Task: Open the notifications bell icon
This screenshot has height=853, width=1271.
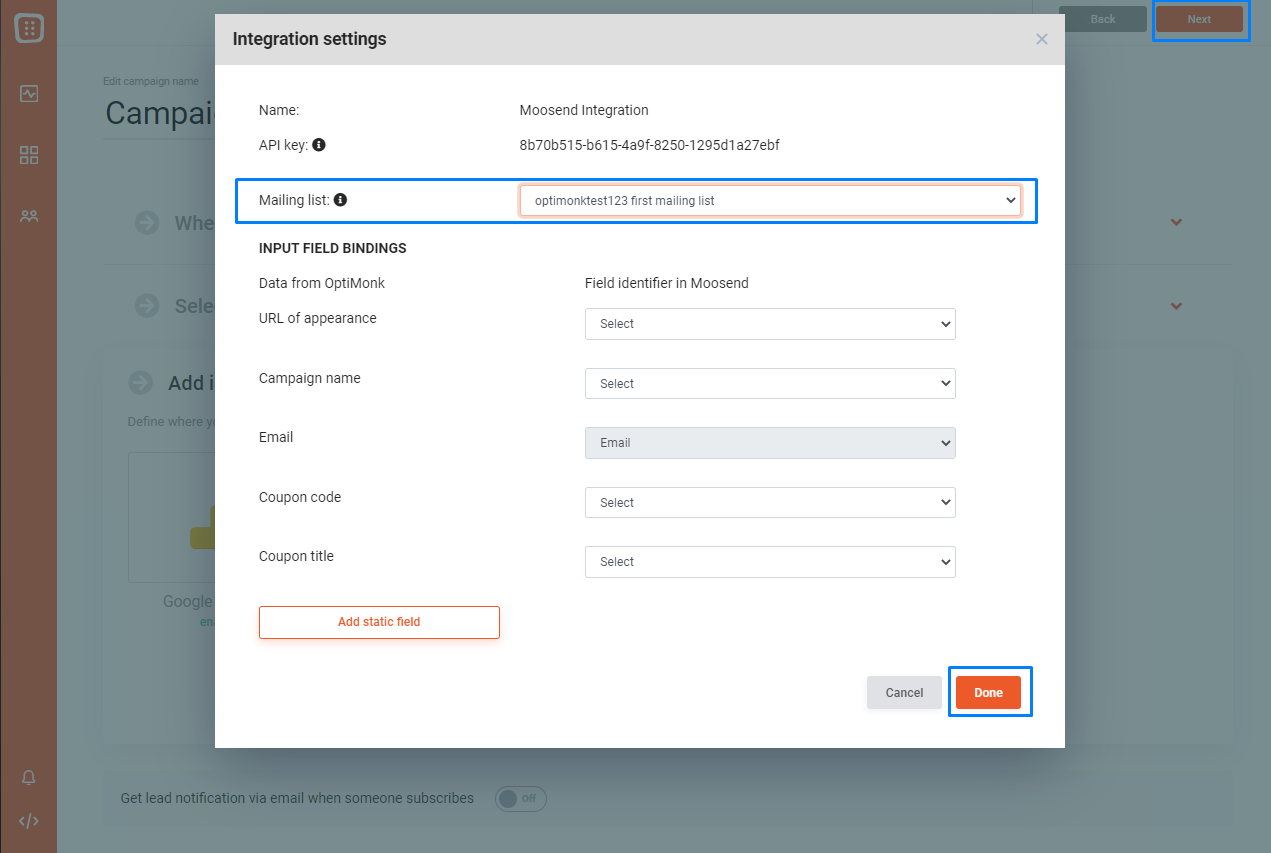Action: tap(29, 778)
